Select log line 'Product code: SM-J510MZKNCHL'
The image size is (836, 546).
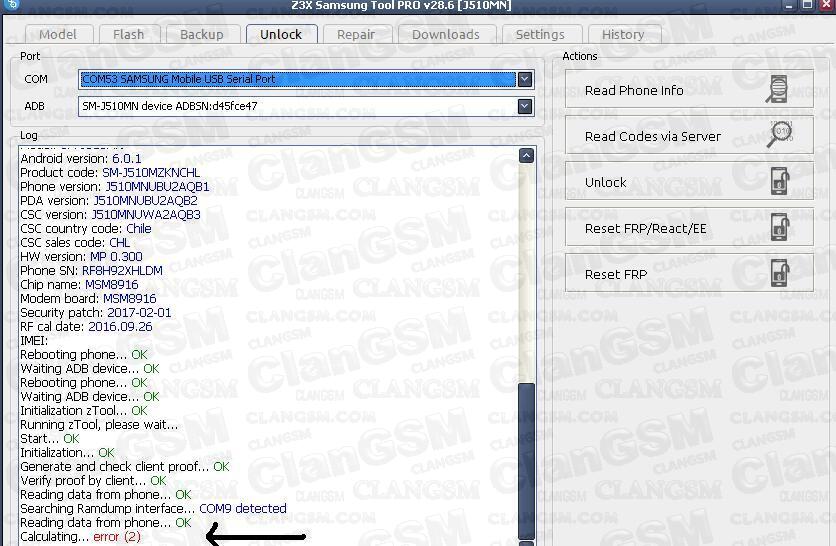110,172
